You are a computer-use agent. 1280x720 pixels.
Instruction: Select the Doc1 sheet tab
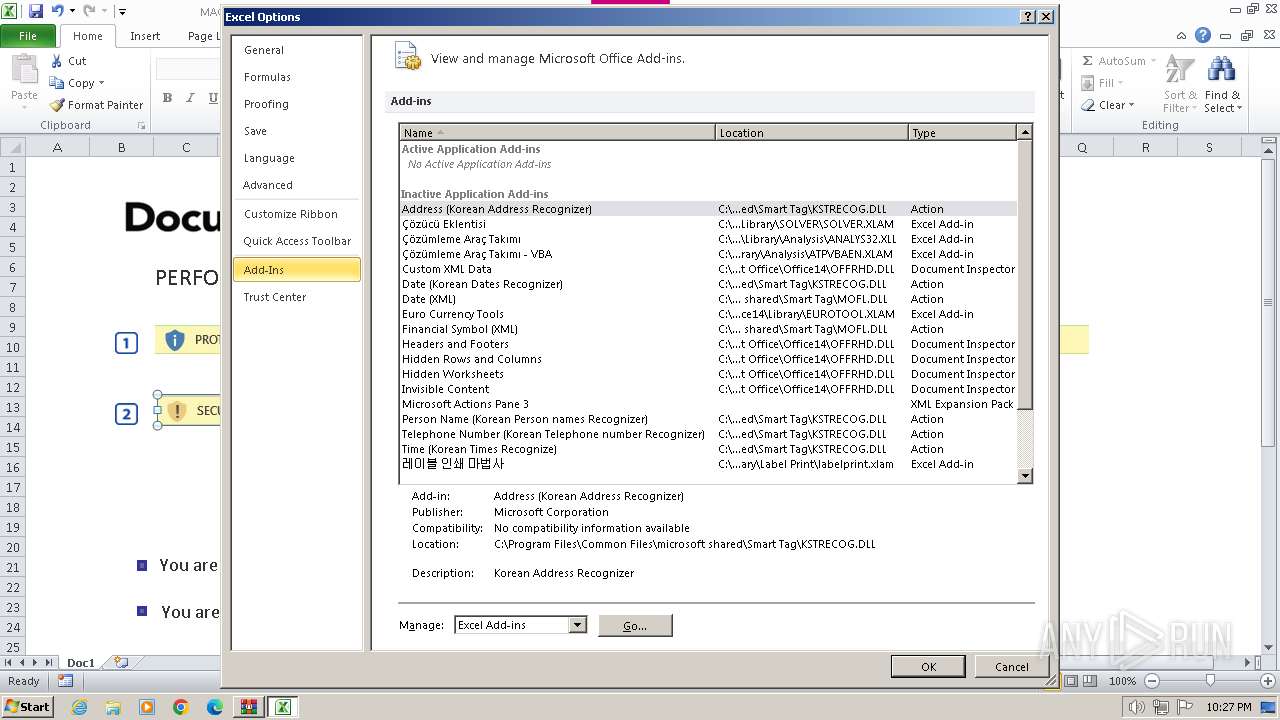81,662
